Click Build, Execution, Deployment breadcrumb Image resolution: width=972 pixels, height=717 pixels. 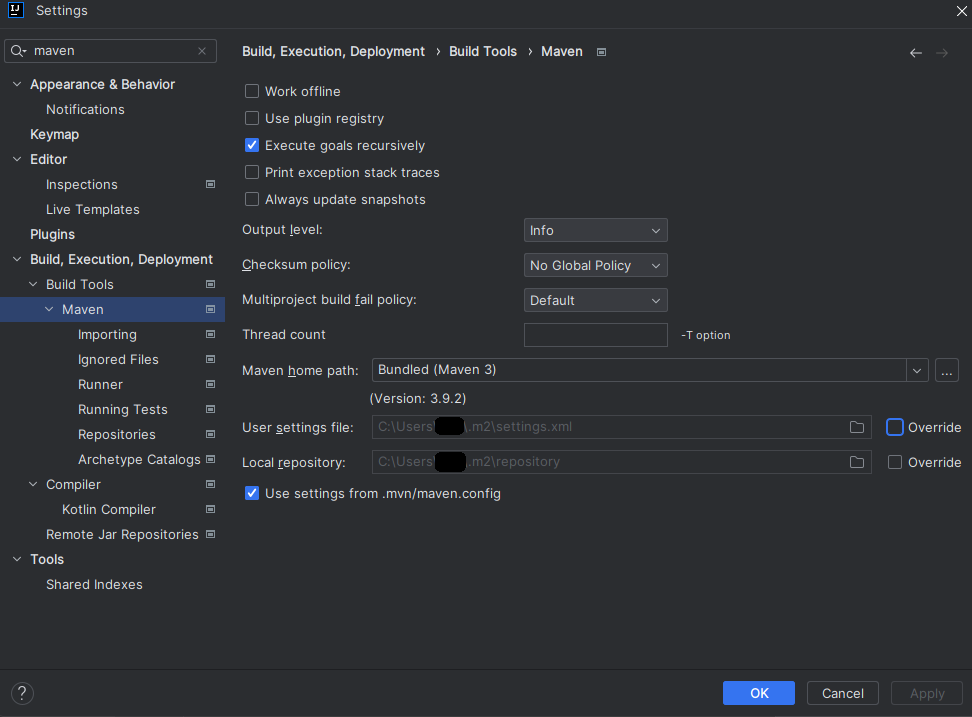click(x=334, y=51)
